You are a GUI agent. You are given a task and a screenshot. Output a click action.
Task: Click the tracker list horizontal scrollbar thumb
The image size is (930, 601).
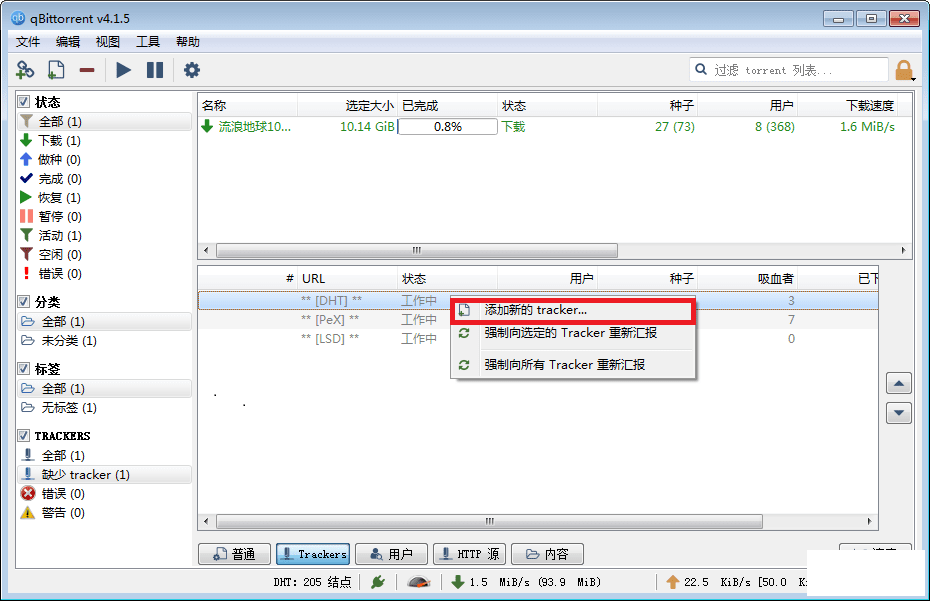pos(489,521)
